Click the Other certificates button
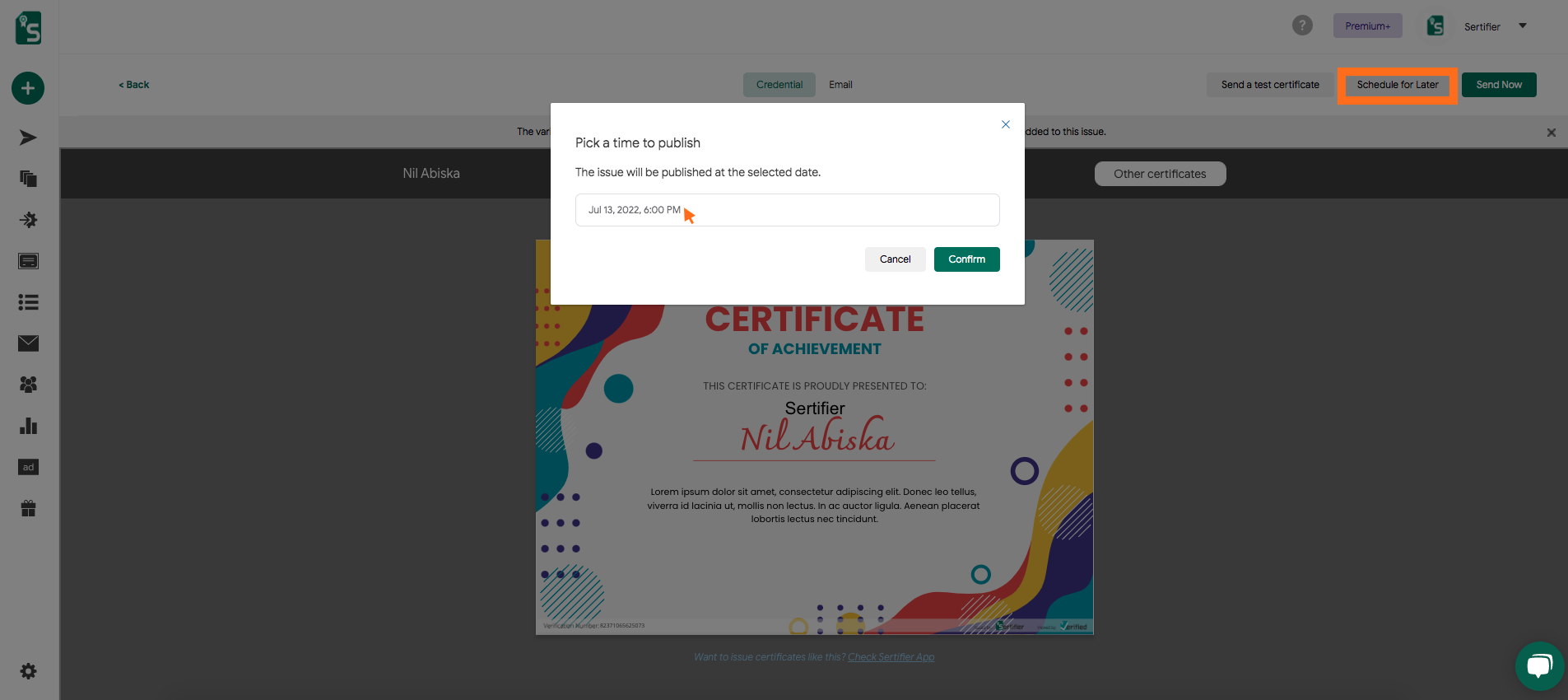Screen dimensions: 1568x700 tap(1160, 174)
